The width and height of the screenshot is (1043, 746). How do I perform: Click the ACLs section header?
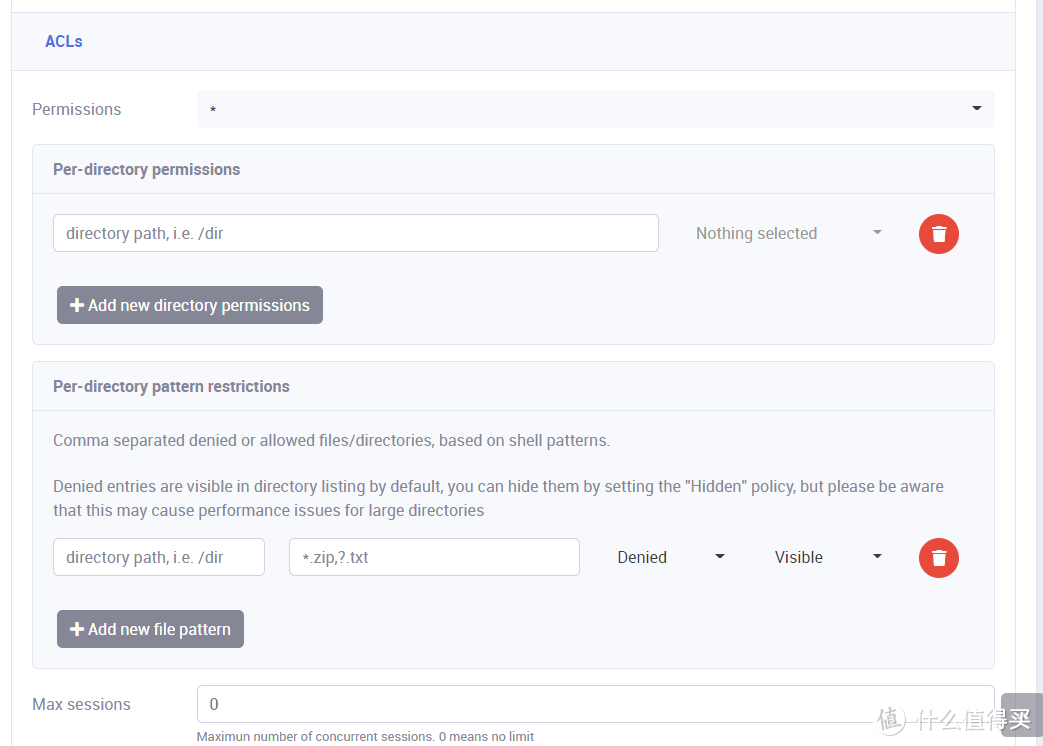pos(64,42)
